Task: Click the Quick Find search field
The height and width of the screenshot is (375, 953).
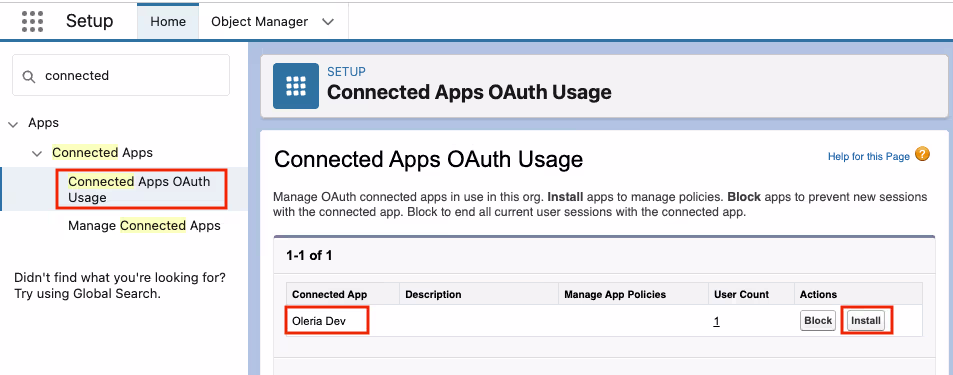Action: (x=121, y=75)
